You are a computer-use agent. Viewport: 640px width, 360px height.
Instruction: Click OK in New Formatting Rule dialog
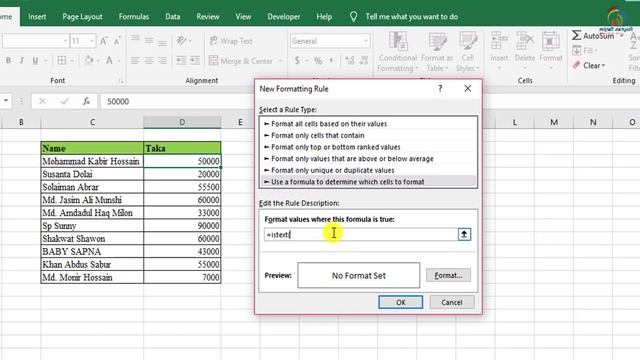[400, 302]
